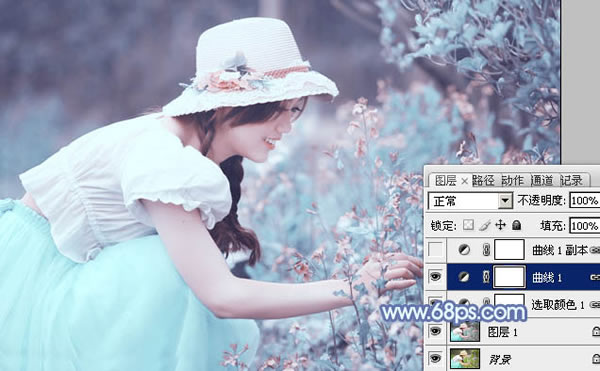The image size is (600, 371).
Task: Switch to the 路径 (Paths) tab
Action: click(x=483, y=180)
